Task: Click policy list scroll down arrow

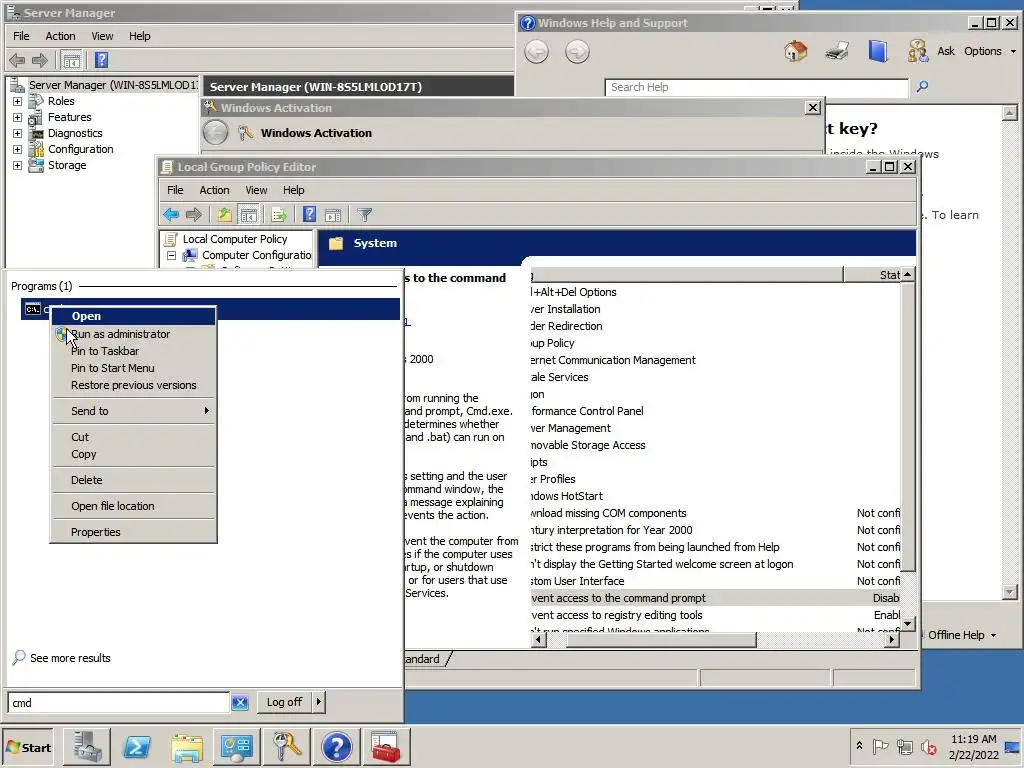Action: 908,624
